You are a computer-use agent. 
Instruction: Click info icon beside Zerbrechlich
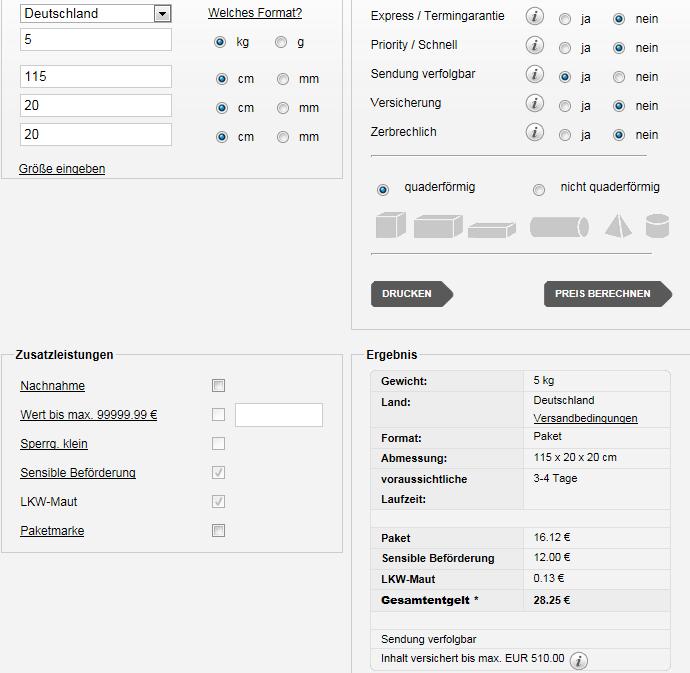[535, 132]
